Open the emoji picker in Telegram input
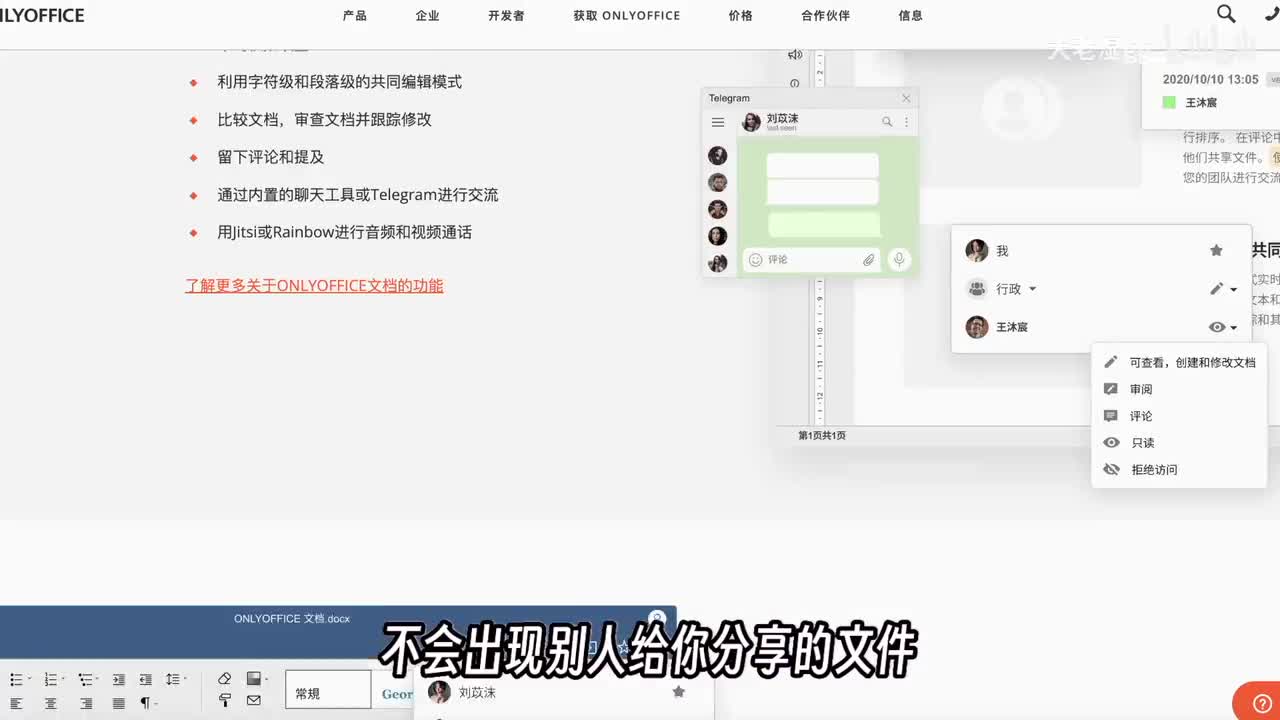 pos(755,260)
